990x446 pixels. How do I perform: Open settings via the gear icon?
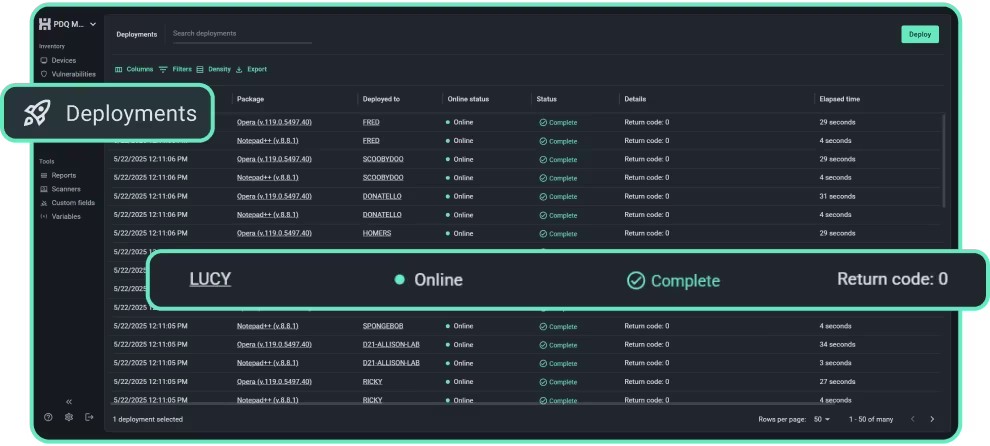[x=69, y=417]
